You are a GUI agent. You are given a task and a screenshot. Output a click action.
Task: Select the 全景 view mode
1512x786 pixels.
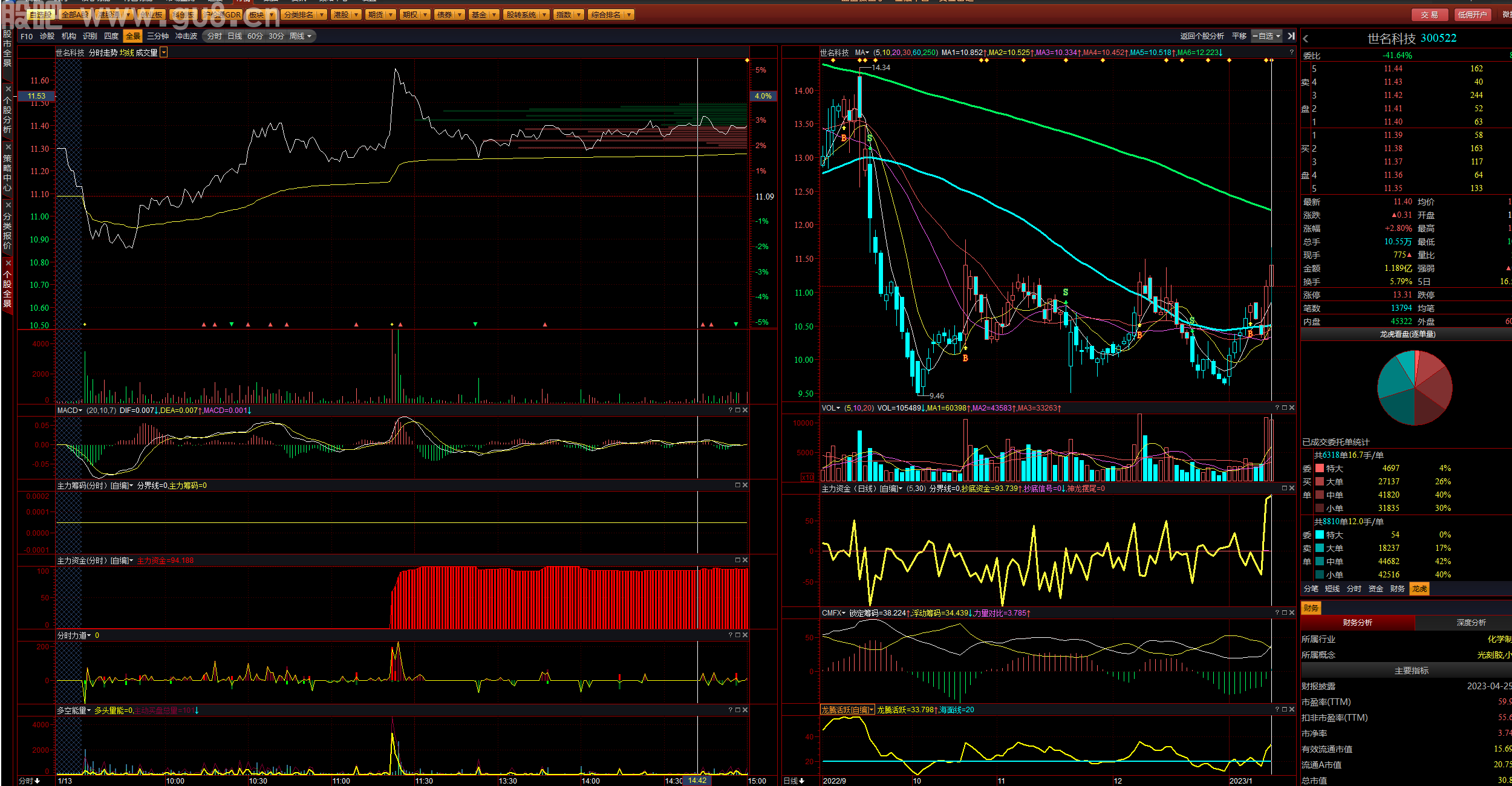coord(133,36)
